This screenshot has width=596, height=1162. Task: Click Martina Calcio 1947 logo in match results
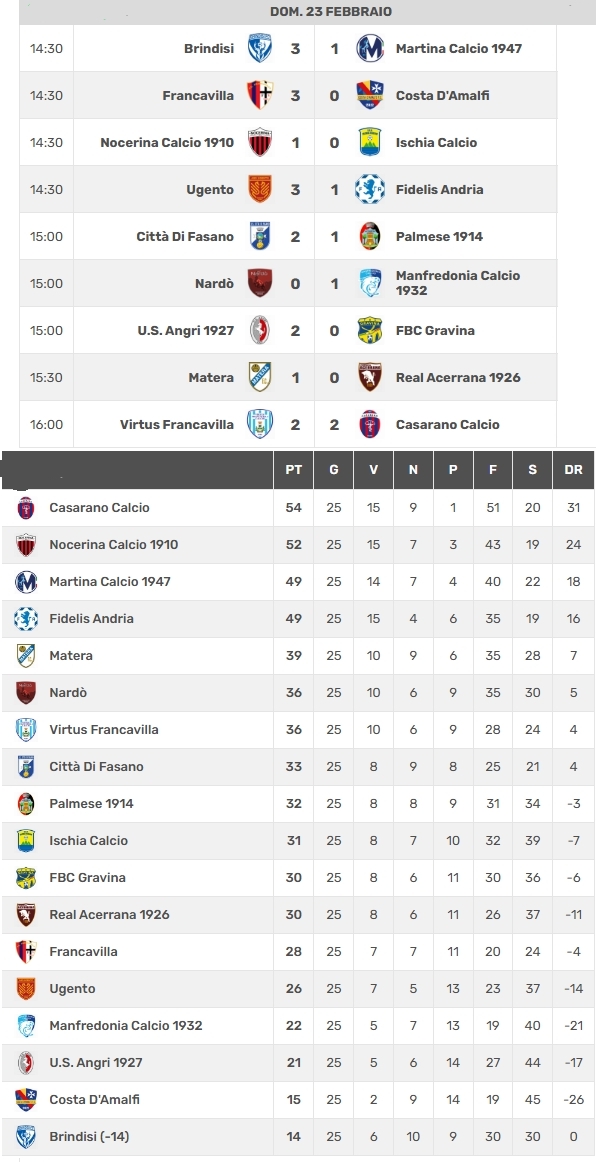point(370,48)
